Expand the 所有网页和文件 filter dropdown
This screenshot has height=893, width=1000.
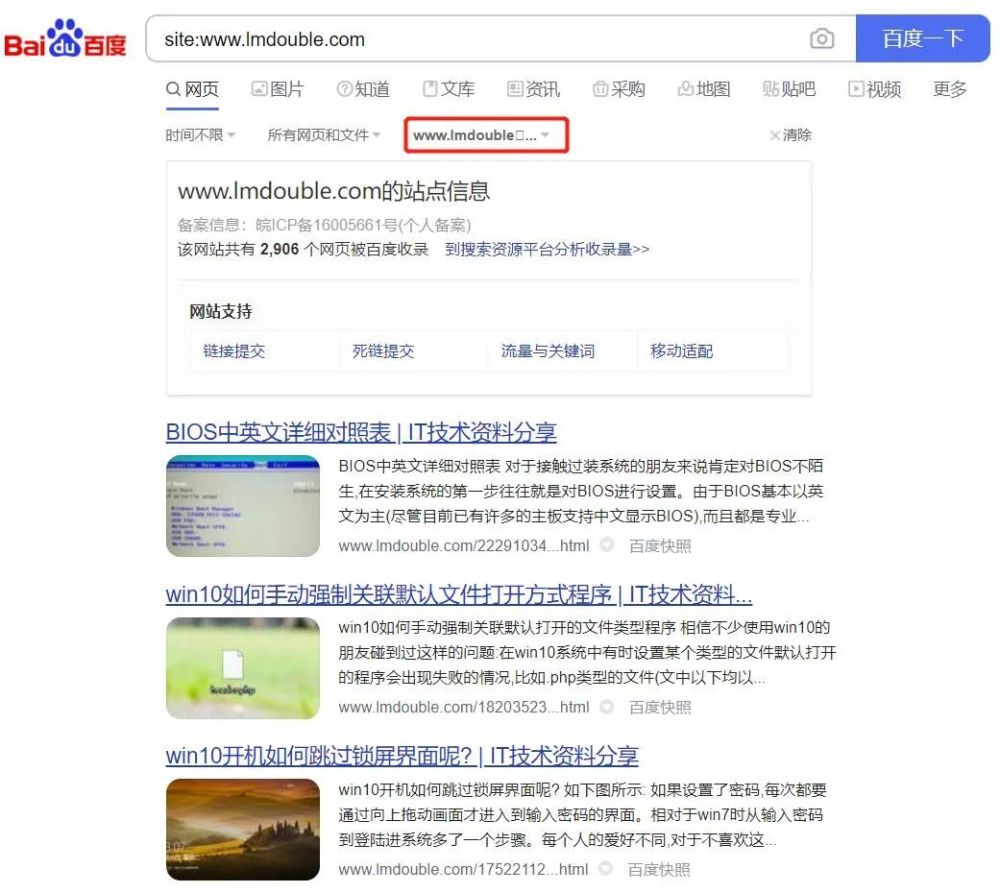pos(324,135)
